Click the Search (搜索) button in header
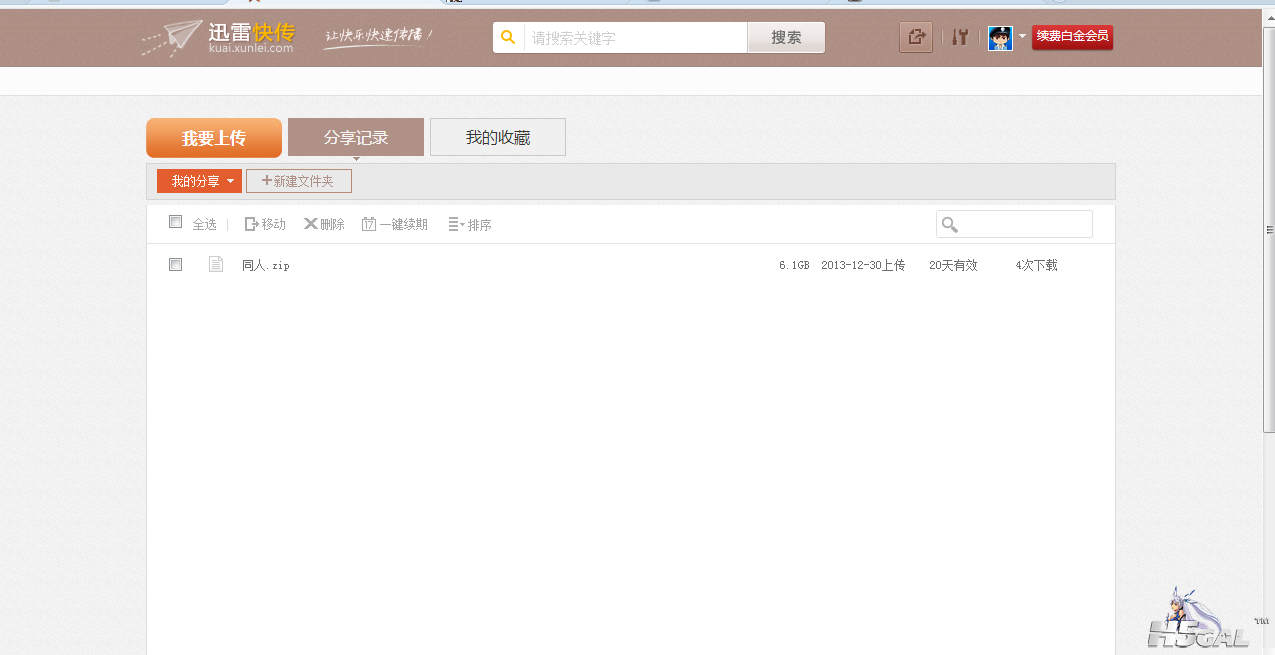 (x=786, y=38)
